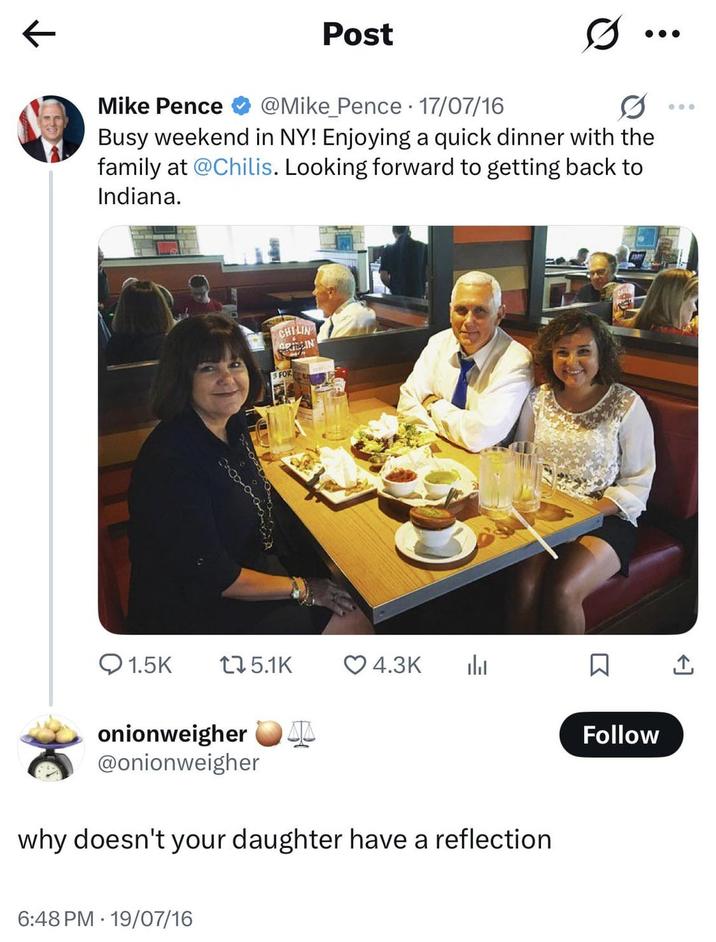This screenshot has width=716, height=942.
Task: Follow the onionweigher account
Action: point(621,734)
